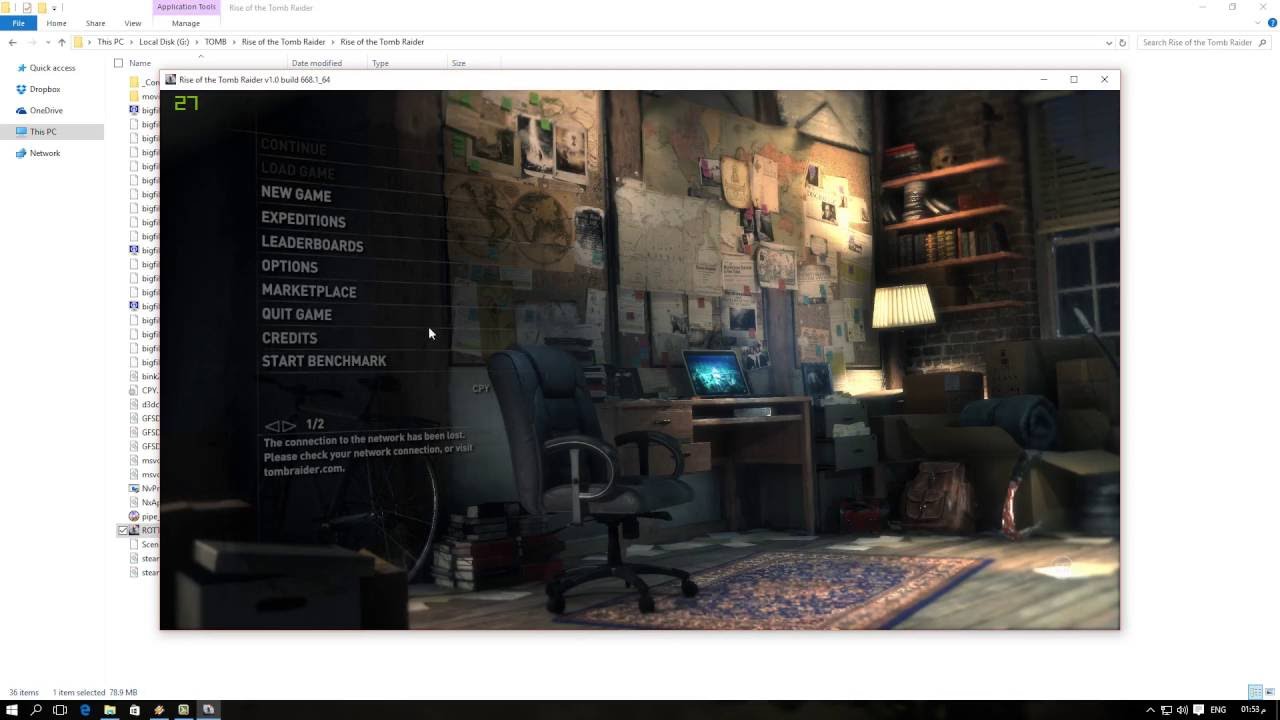
Task: Open the View ribbon tab
Action: pyautogui.click(x=132, y=23)
